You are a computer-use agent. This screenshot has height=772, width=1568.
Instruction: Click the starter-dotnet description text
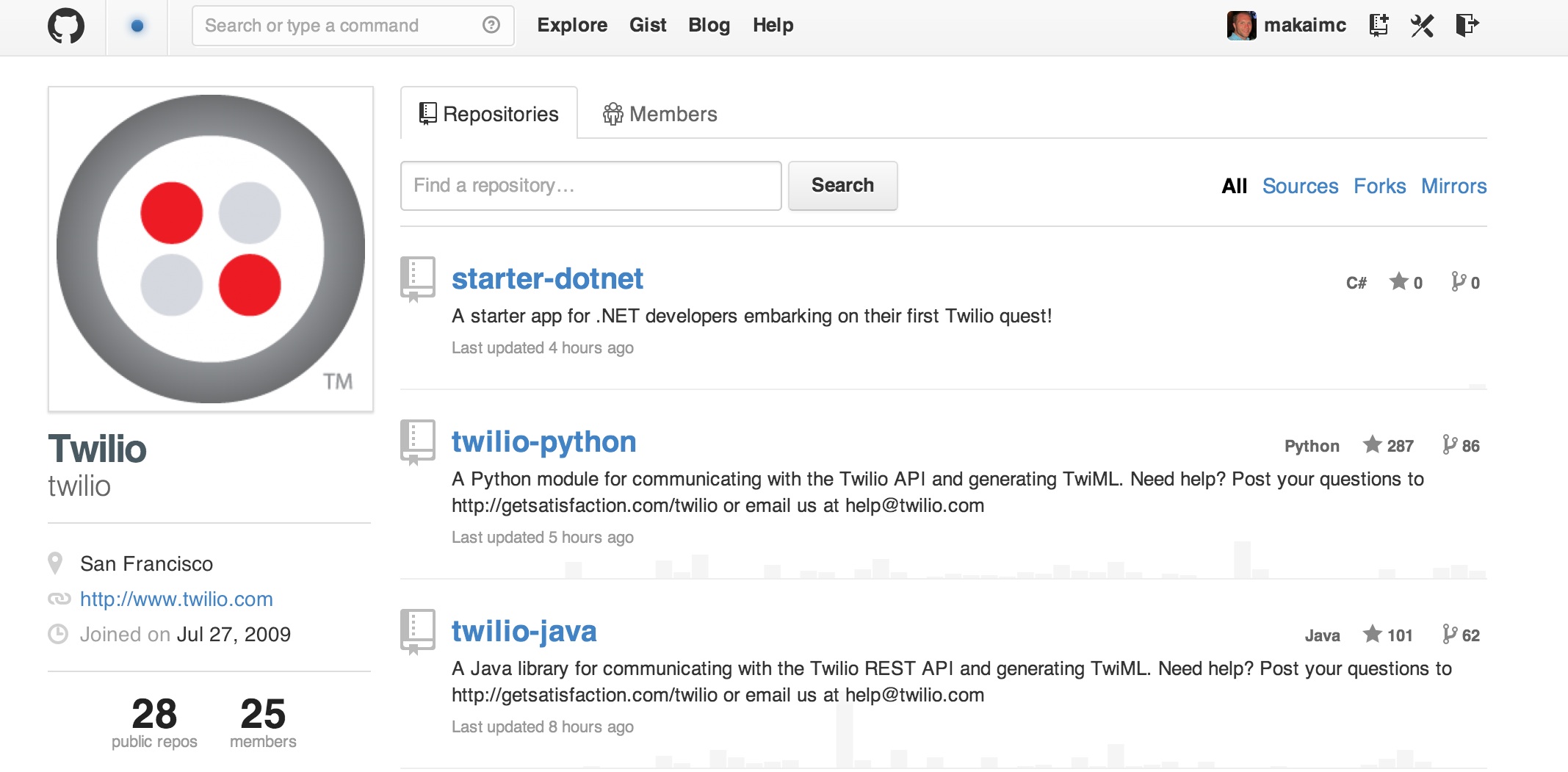pos(751,316)
